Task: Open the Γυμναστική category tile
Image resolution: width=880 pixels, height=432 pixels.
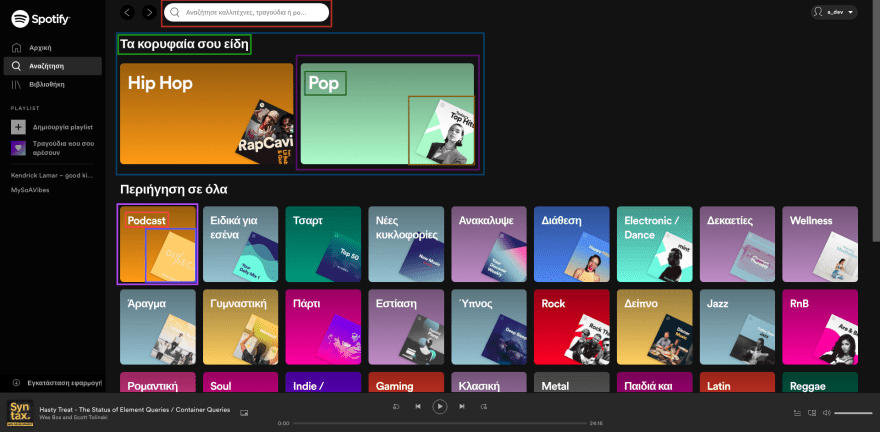Action: pyautogui.click(x=240, y=327)
